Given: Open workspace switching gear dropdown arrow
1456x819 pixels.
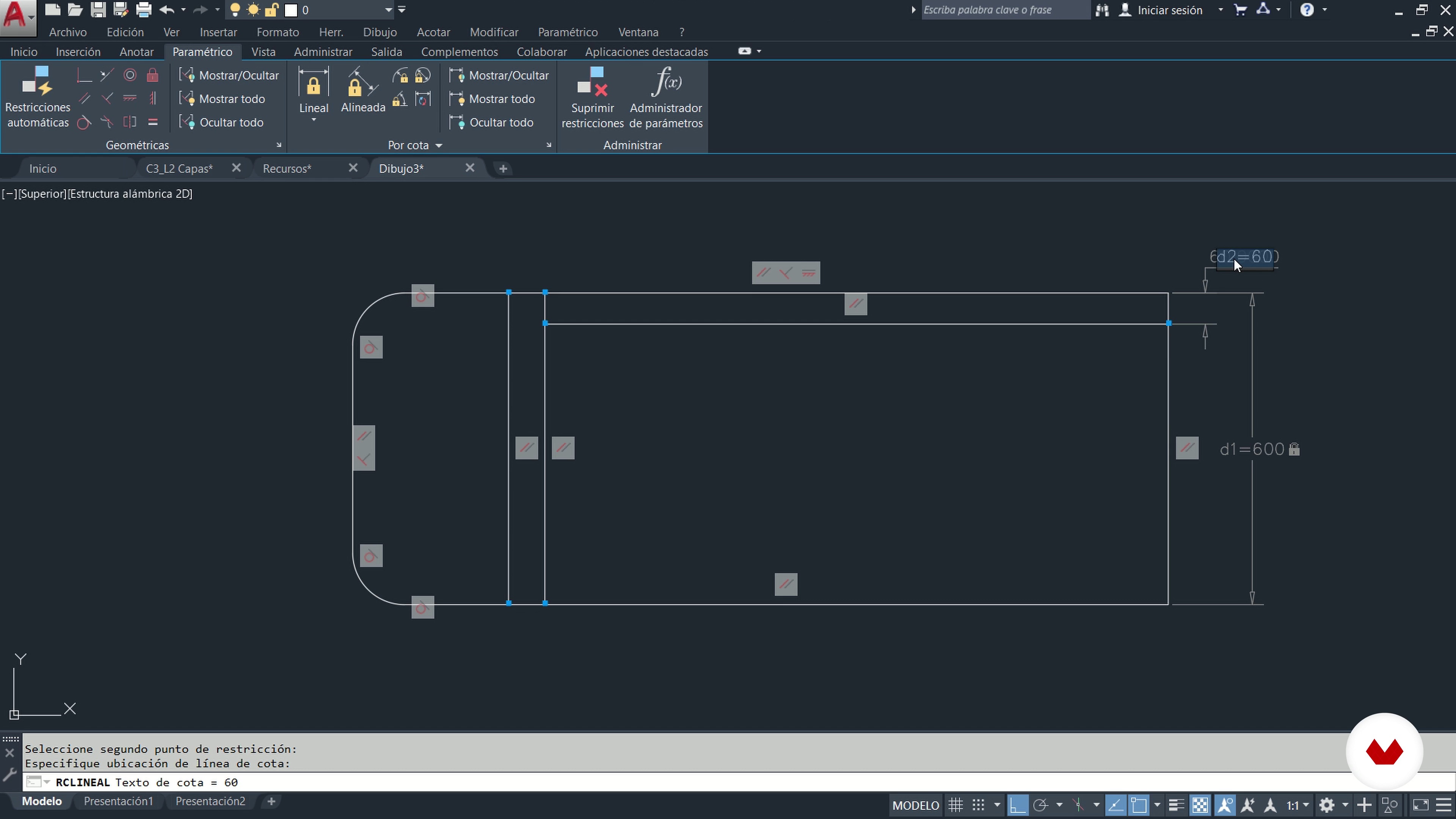Looking at the screenshot, I should coord(1345,805).
